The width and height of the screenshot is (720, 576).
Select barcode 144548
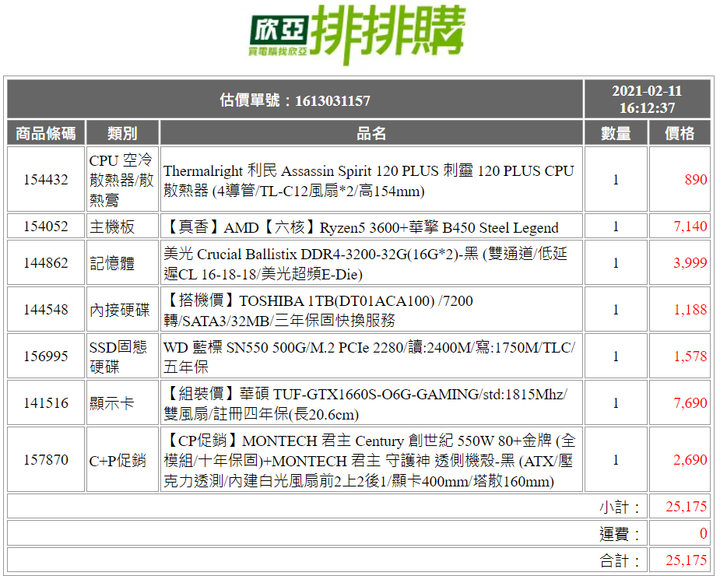[x=45, y=310]
